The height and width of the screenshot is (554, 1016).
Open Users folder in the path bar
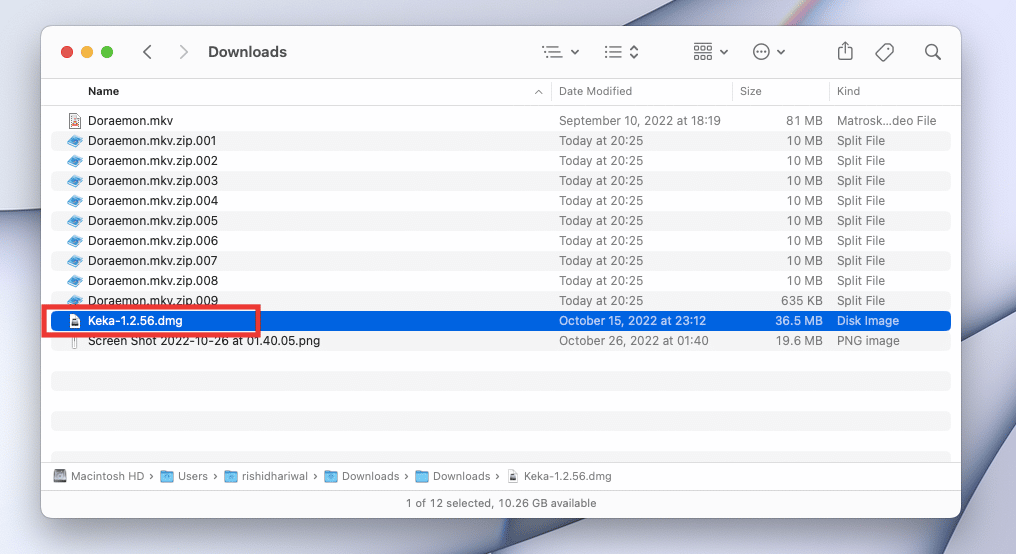click(192, 476)
